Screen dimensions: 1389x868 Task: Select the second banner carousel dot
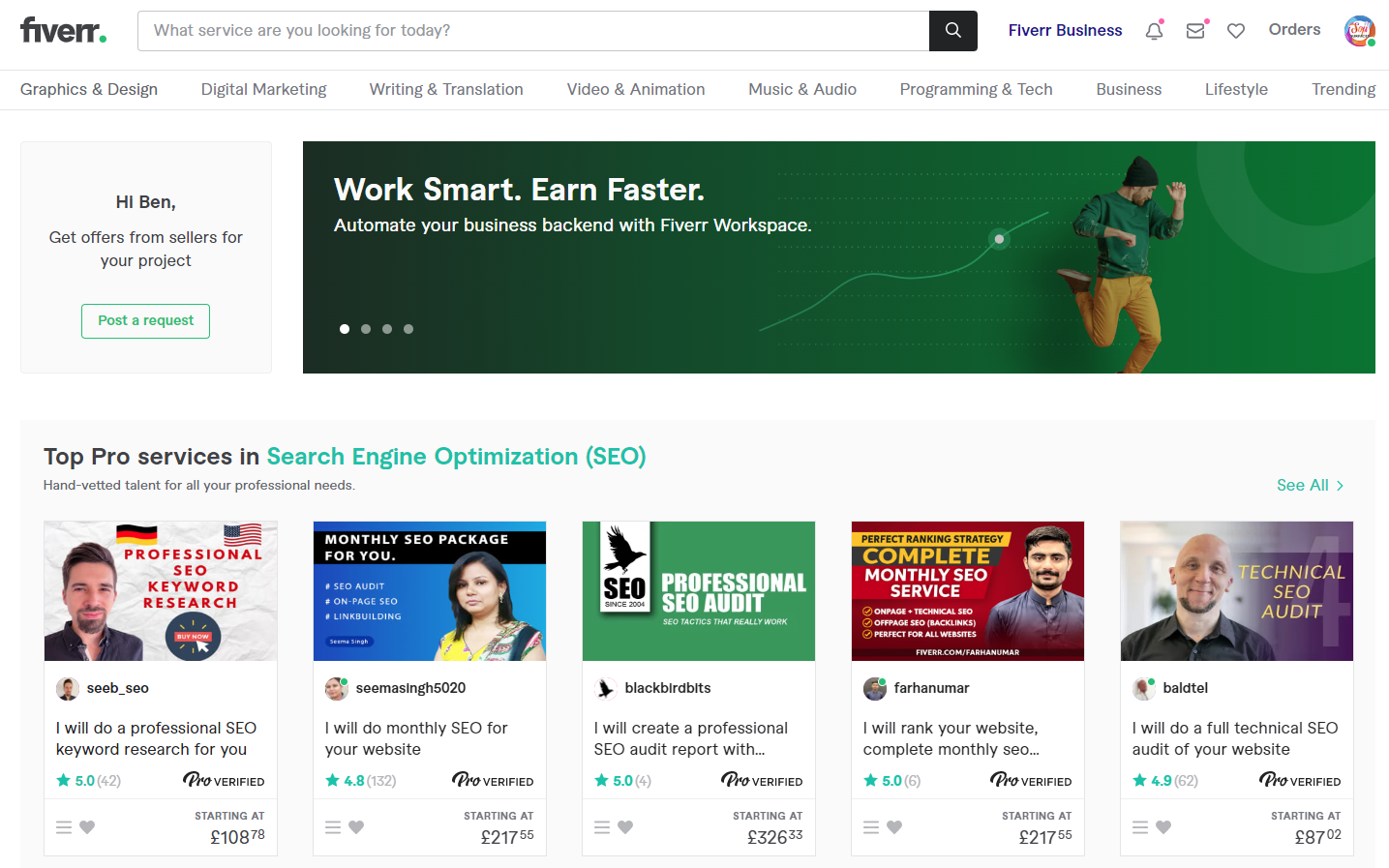366,329
